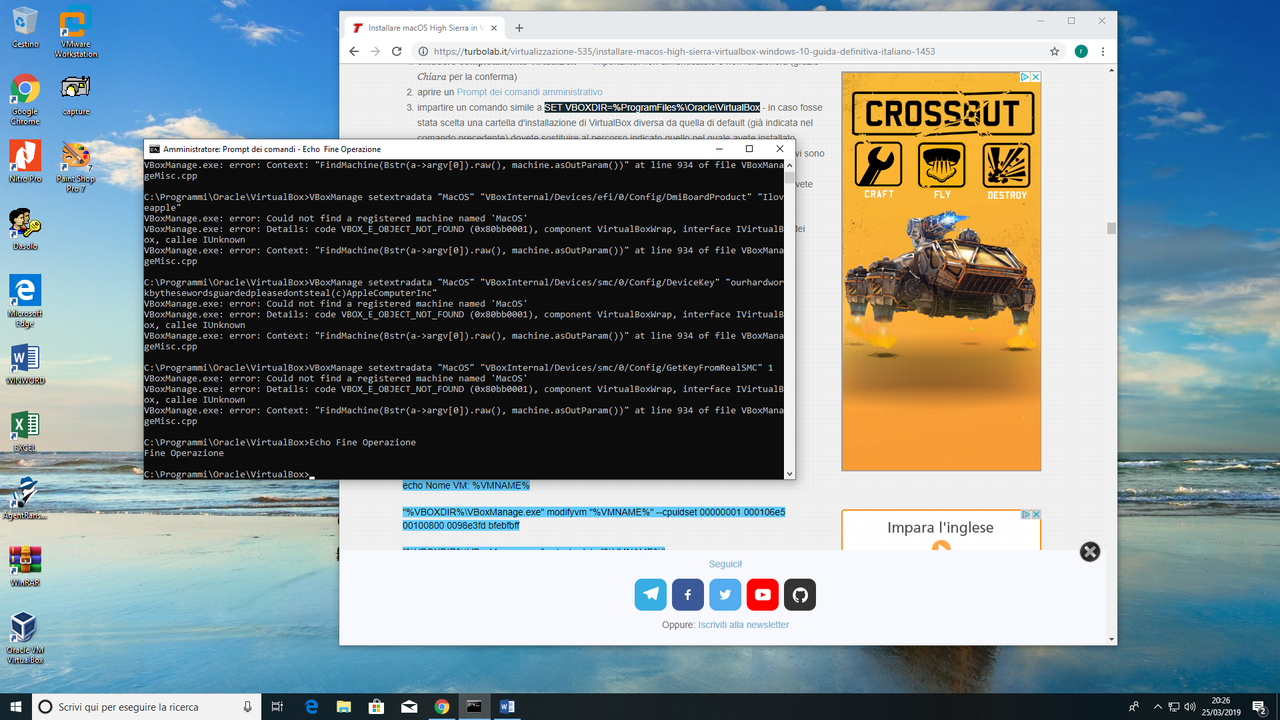Open the capture desktop icon
The image size is (1280, 720).
76,95
